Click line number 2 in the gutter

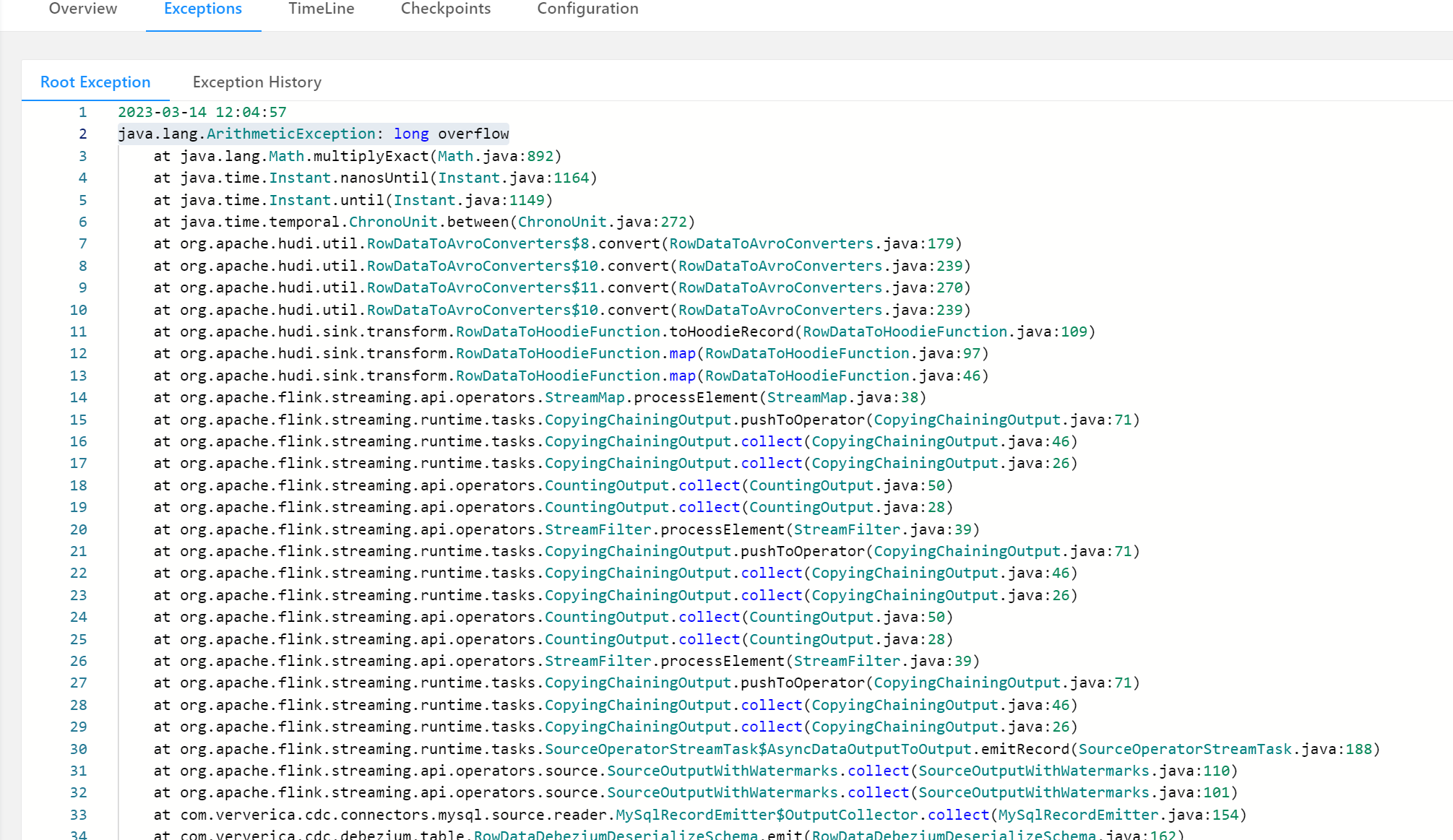pyautogui.click(x=82, y=134)
